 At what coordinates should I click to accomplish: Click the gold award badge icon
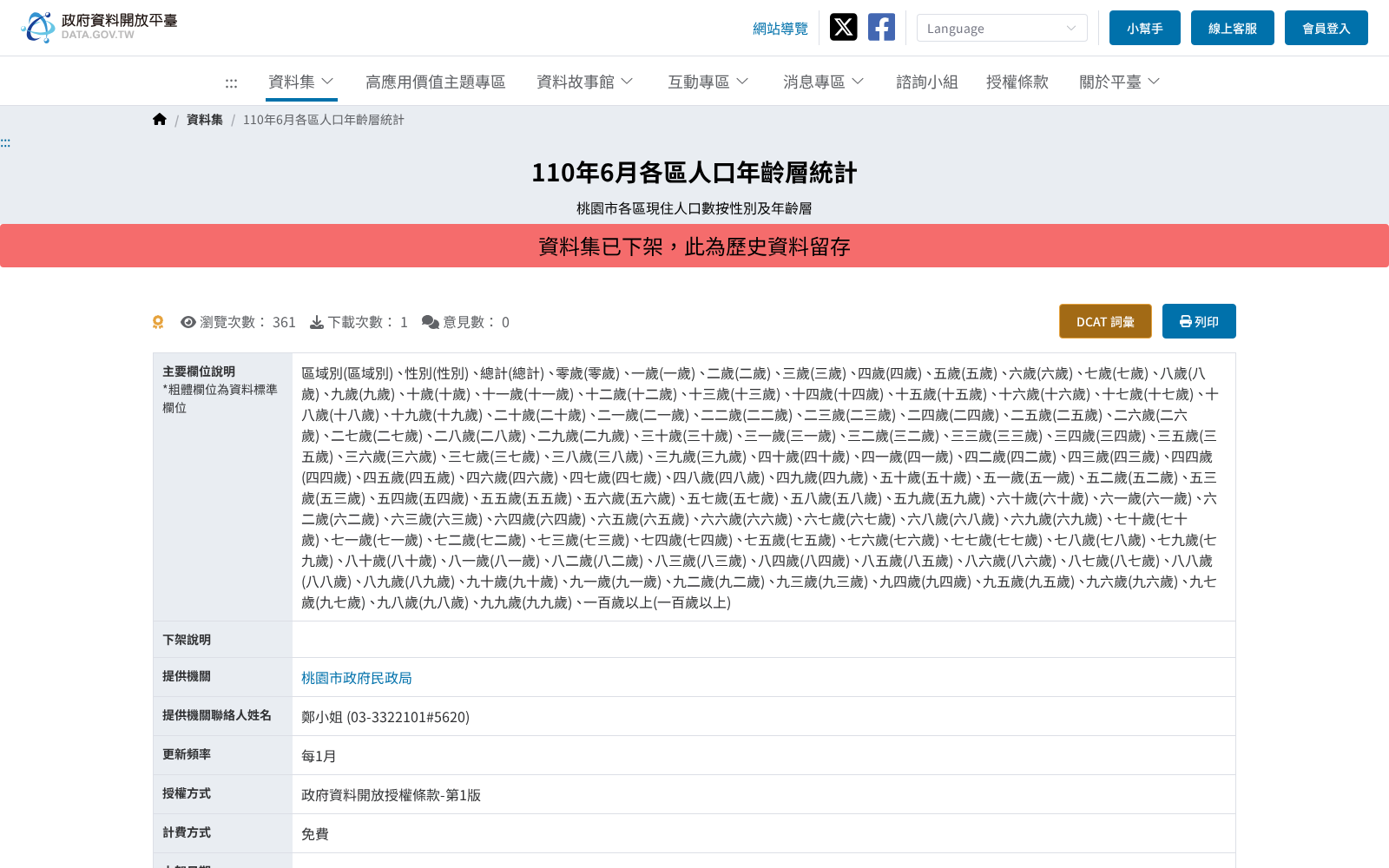click(x=158, y=322)
